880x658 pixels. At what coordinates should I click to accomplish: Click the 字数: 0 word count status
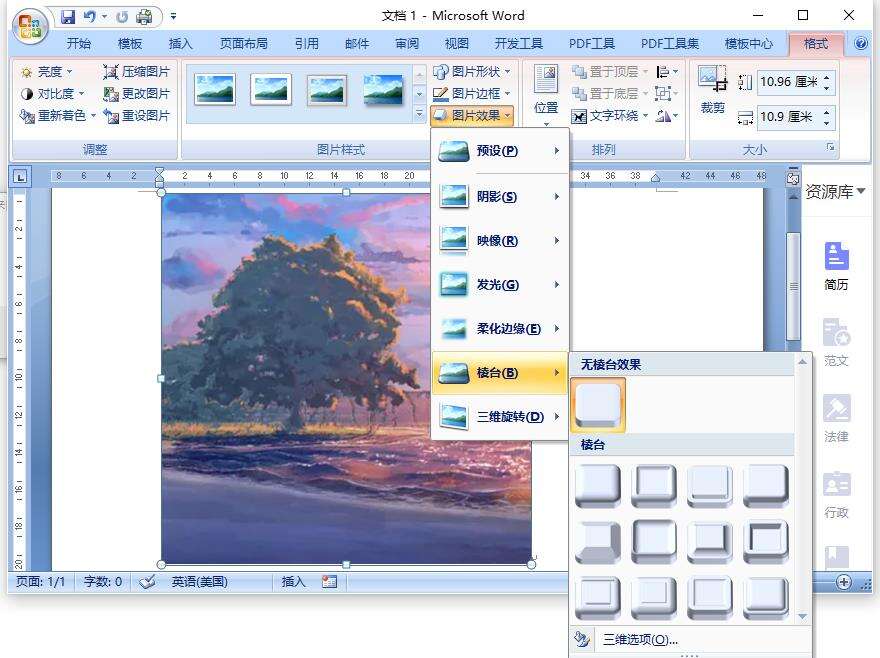pos(103,582)
